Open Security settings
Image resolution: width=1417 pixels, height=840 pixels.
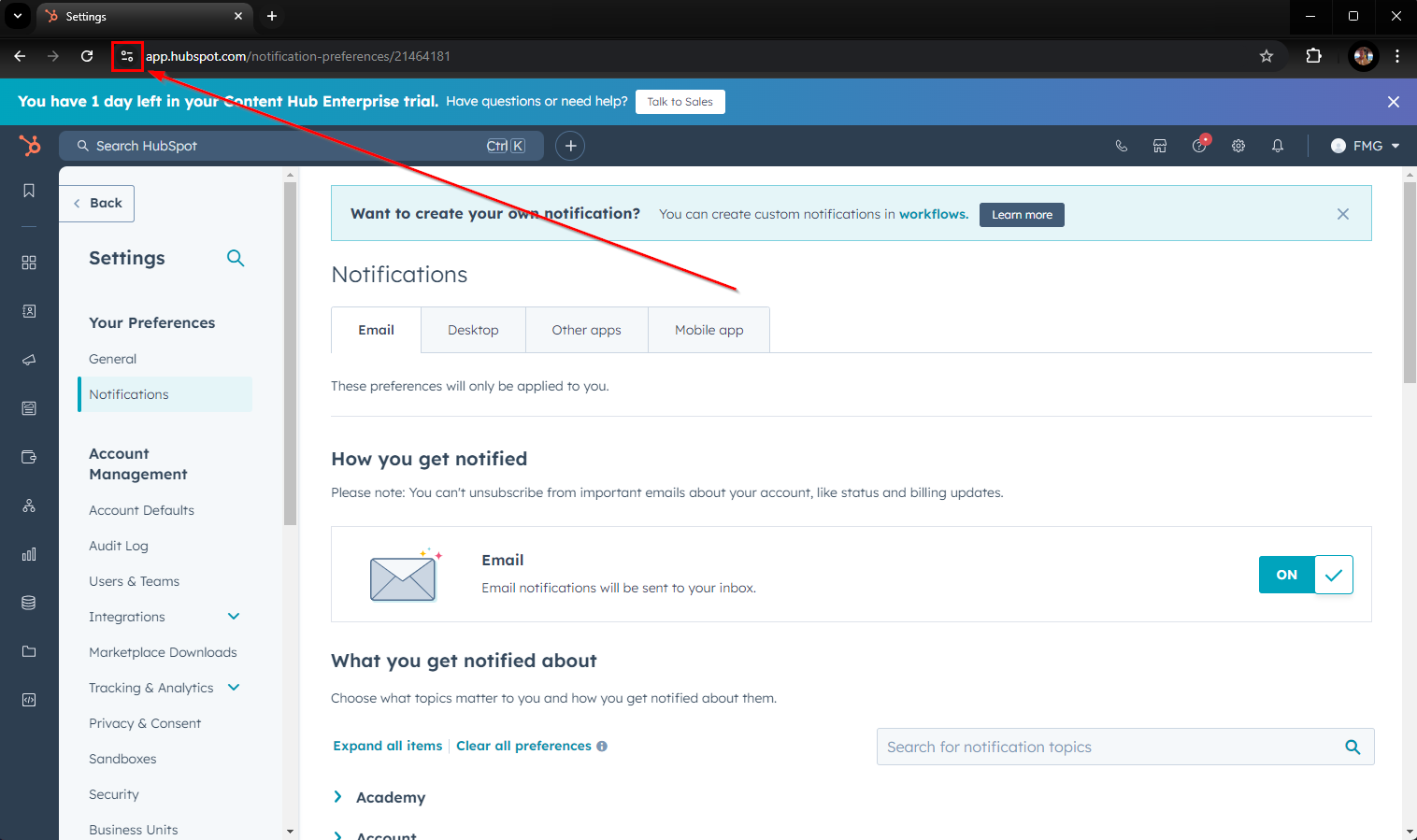point(114,794)
